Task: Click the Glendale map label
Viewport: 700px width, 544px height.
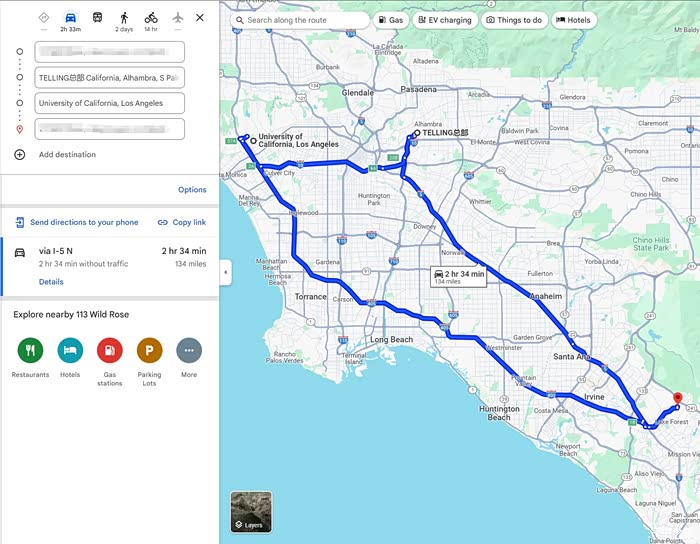Action: 358,93
